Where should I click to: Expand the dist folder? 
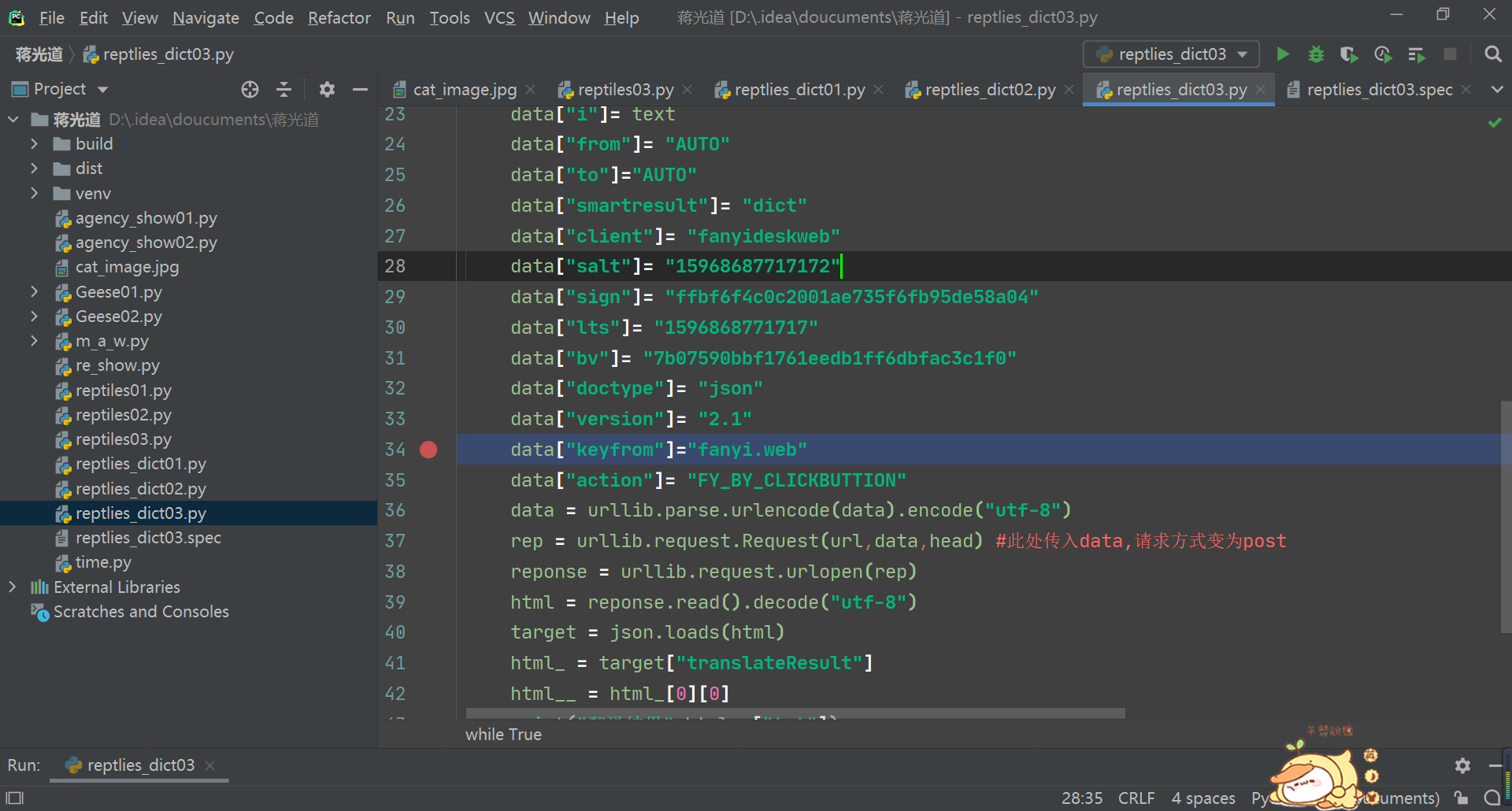[x=34, y=168]
